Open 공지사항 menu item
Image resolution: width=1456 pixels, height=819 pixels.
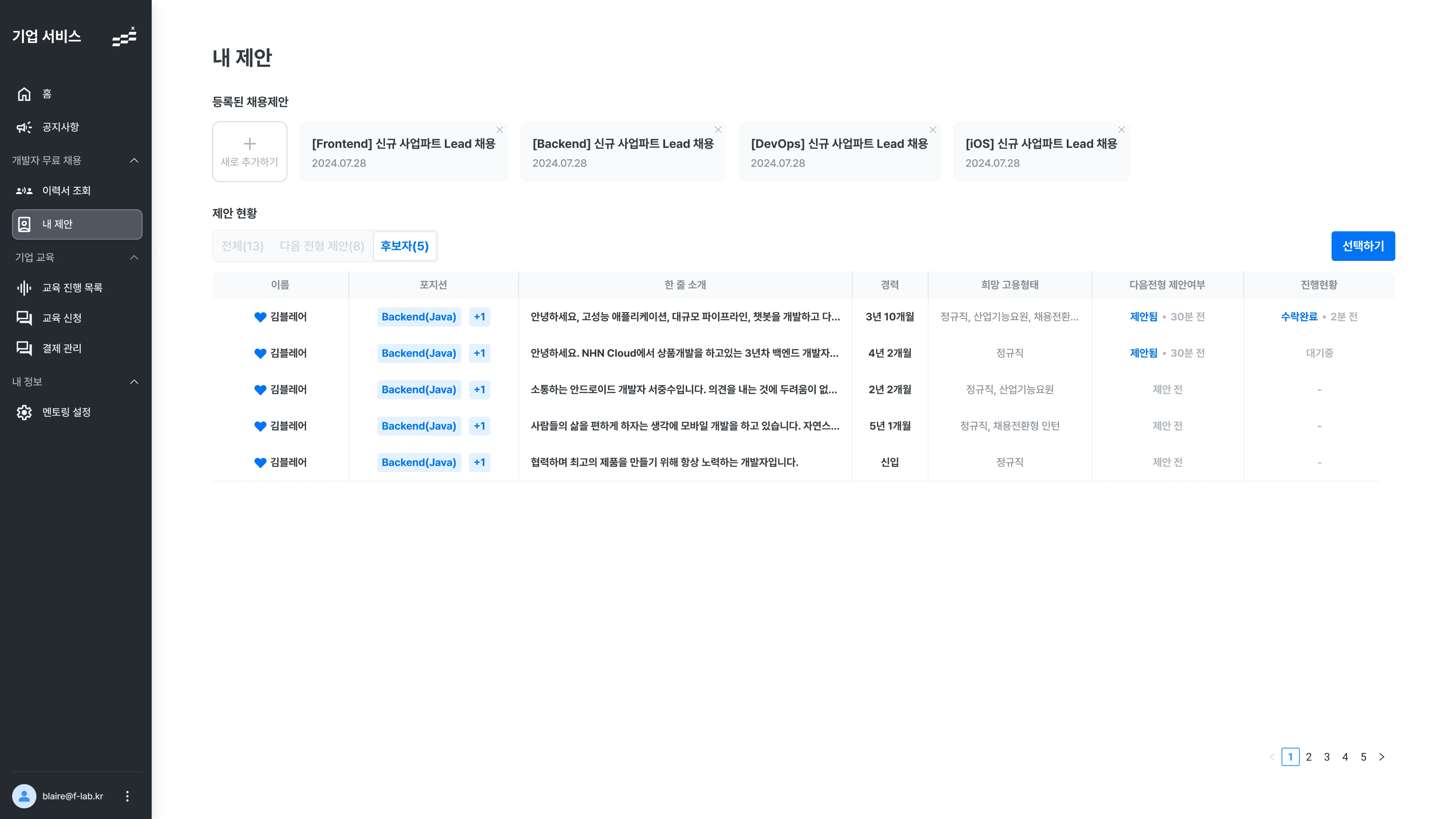pos(77,127)
